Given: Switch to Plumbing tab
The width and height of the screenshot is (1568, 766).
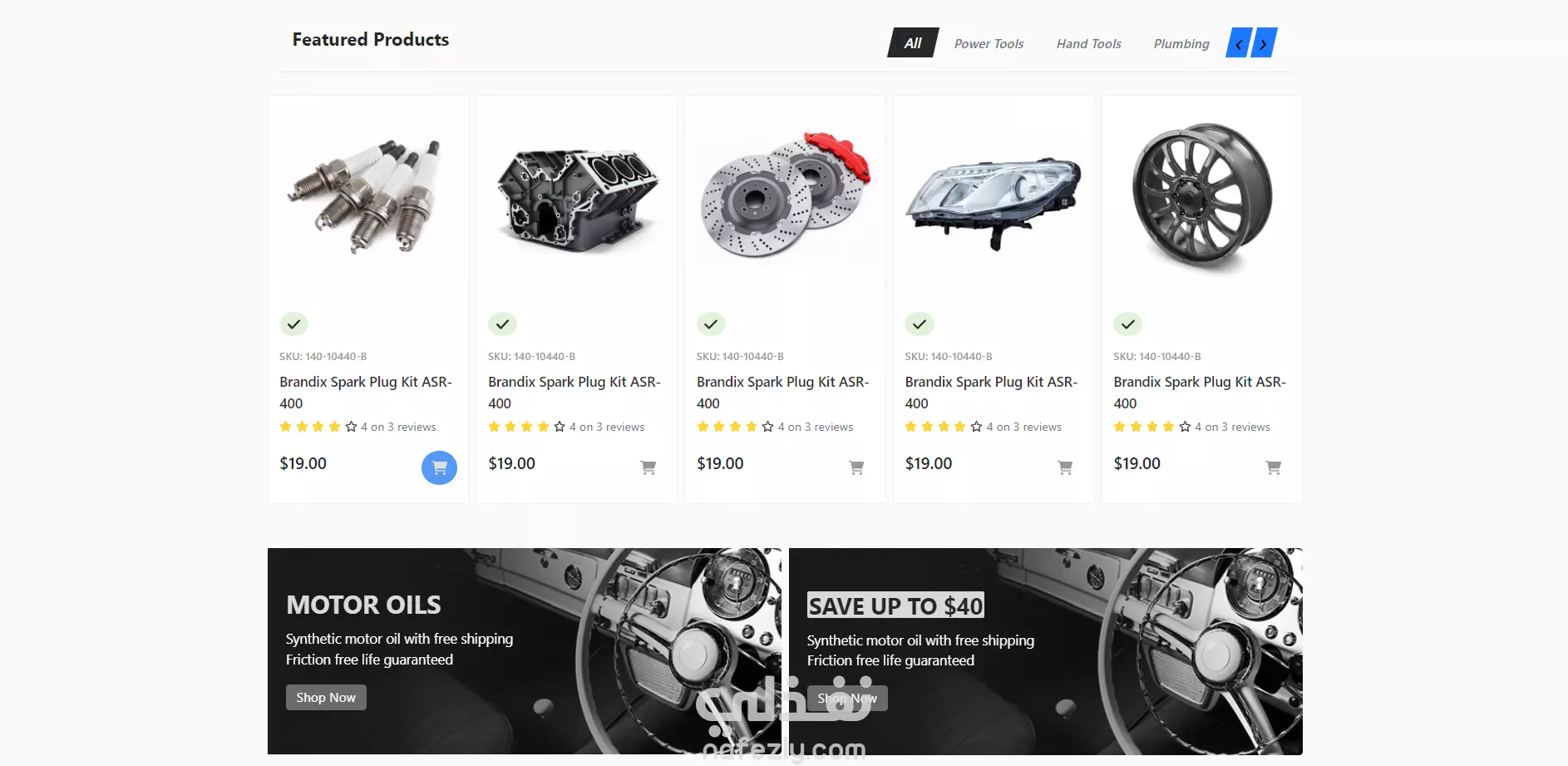Looking at the screenshot, I should click(x=1181, y=43).
